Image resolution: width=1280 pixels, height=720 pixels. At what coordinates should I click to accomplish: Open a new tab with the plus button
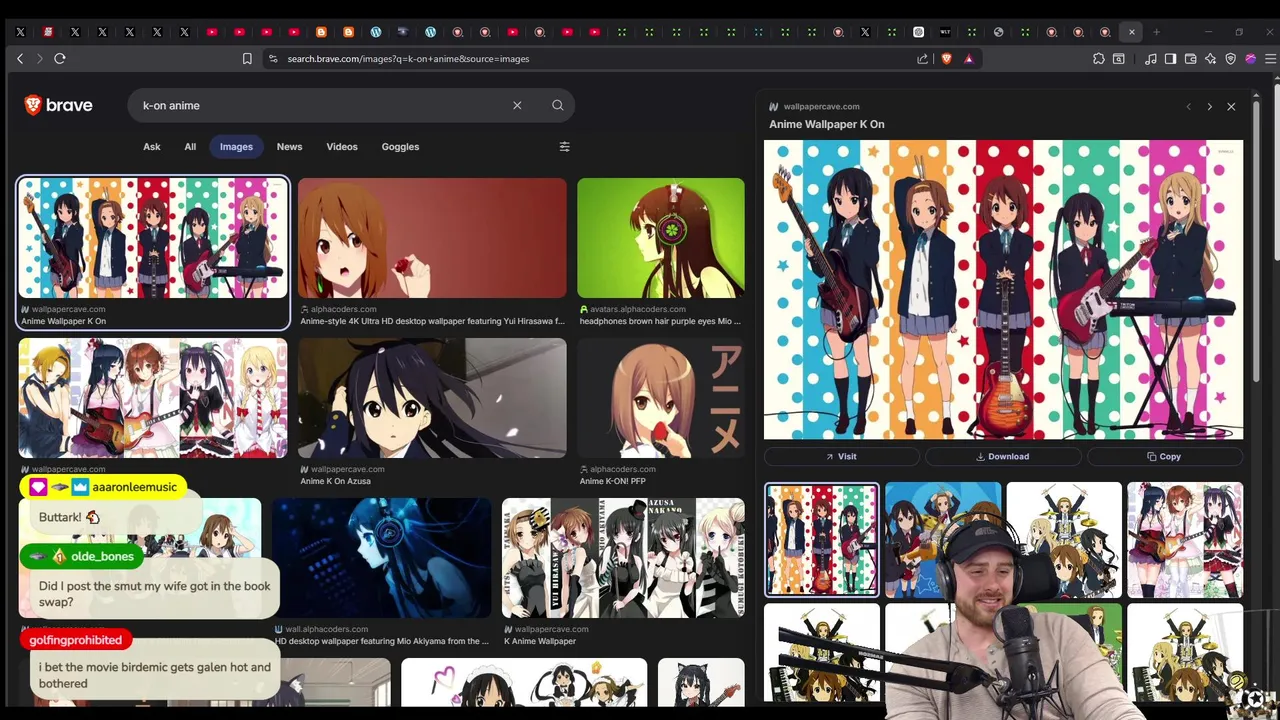tap(1156, 32)
